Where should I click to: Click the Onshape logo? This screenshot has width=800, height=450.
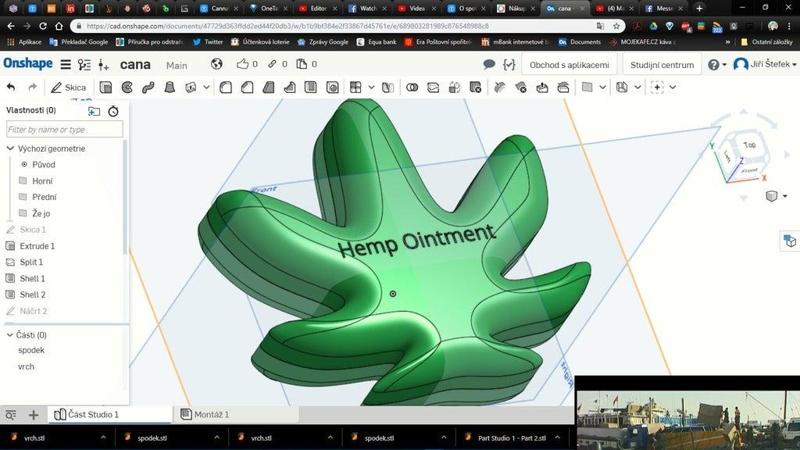coord(28,64)
